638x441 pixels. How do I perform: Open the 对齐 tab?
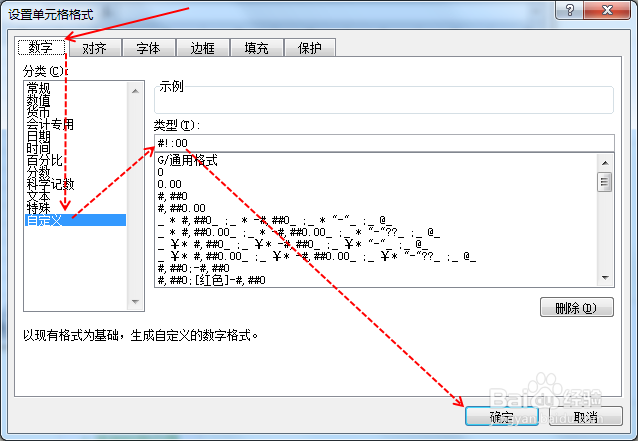(95, 48)
